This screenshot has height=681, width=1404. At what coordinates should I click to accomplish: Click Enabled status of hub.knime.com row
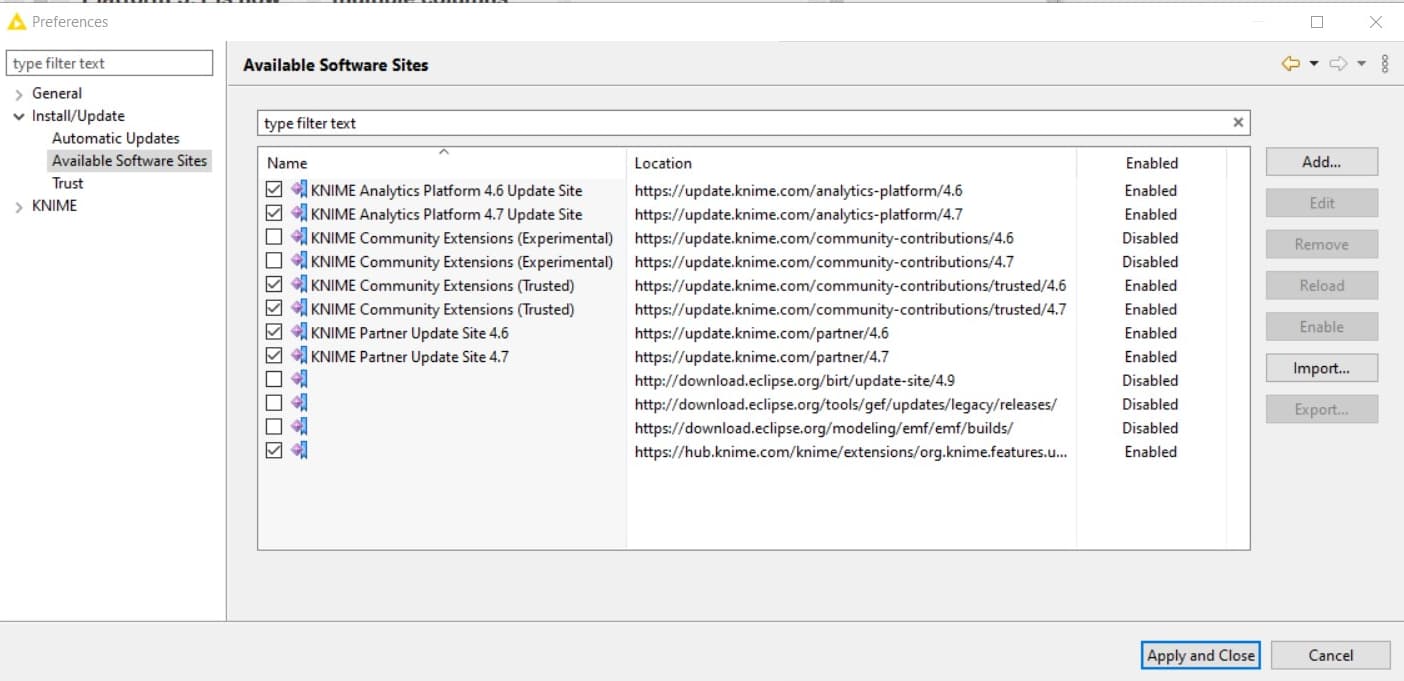[x=1150, y=451]
